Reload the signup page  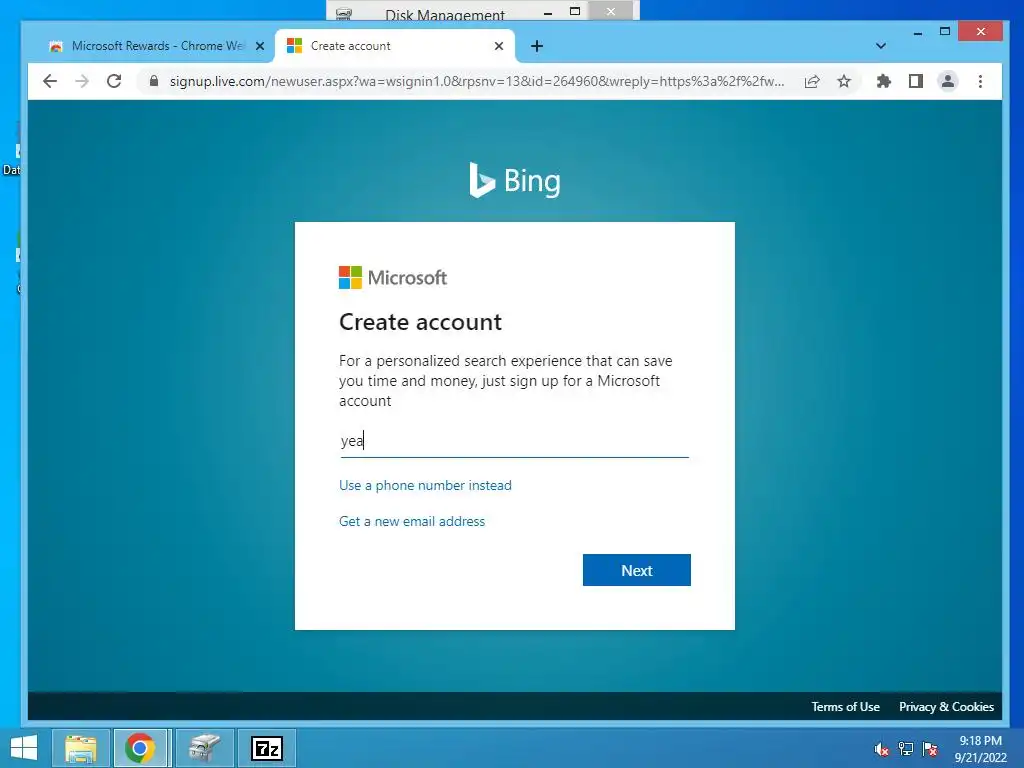pos(114,81)
